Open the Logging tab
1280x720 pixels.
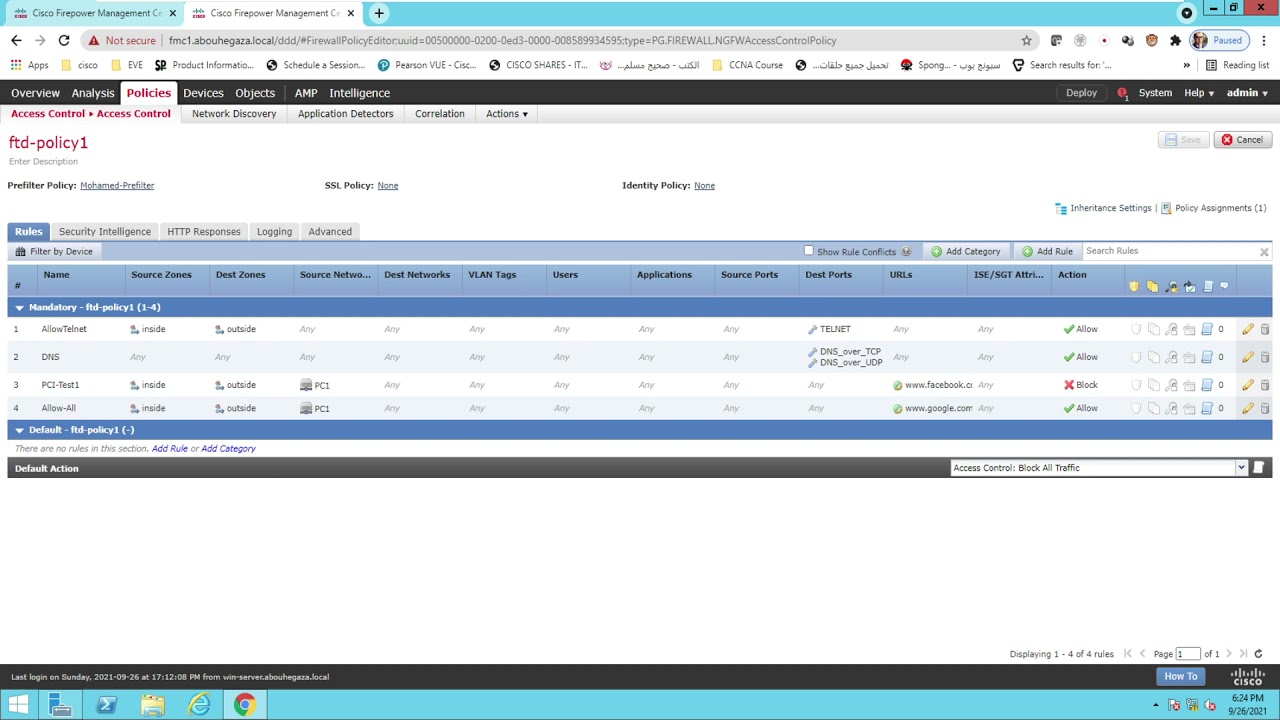[x=274, y=232]
